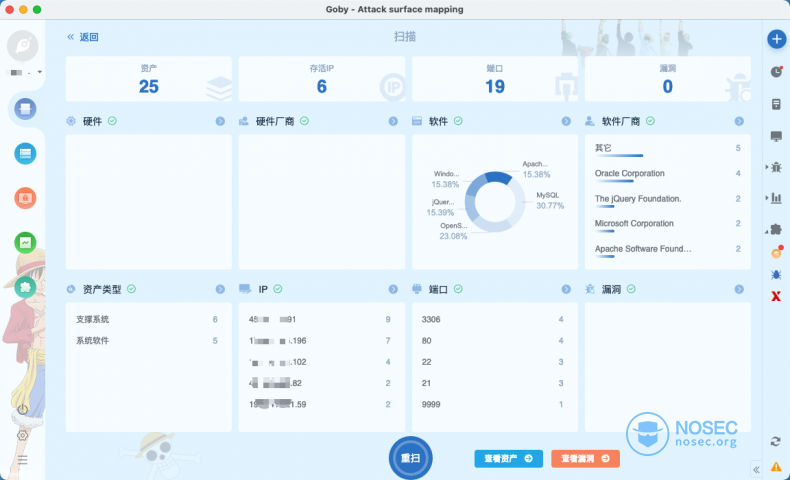
Task: Open the task dropdown under the Goby logo
Action: tap(40, 73)
